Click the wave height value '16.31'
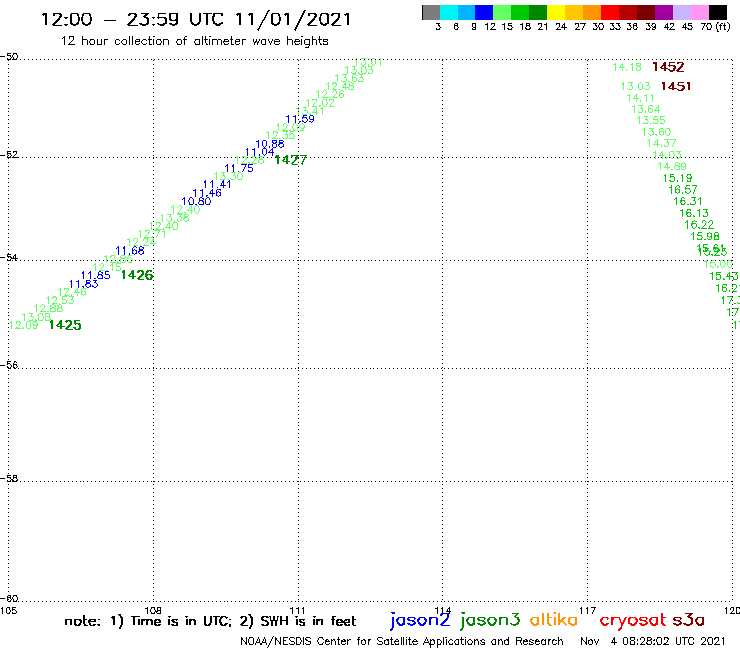Image resolution: width=740 pixels, height=650 pixels. [688, 202]
